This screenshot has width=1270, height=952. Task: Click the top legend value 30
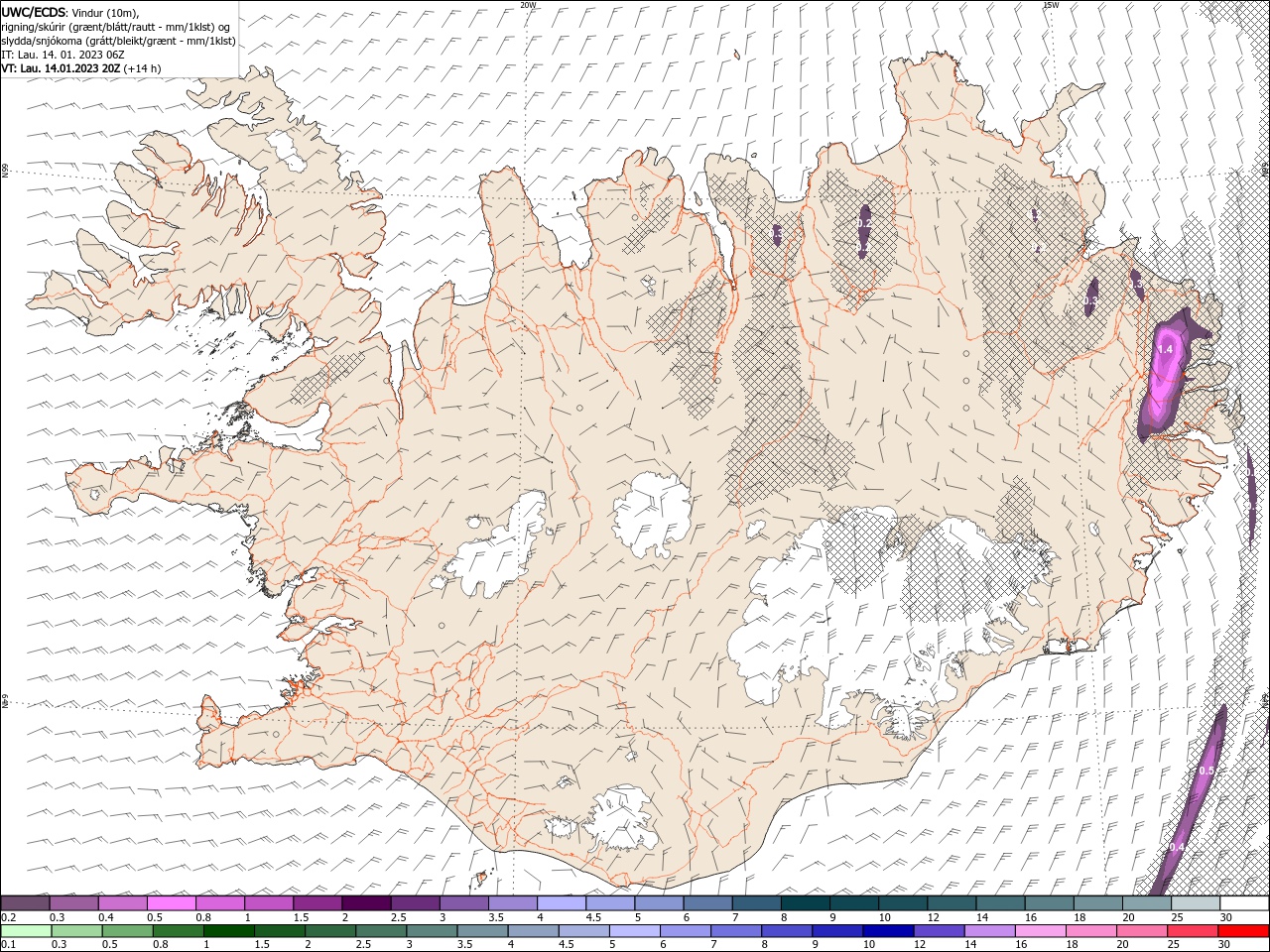(1227, 917)
